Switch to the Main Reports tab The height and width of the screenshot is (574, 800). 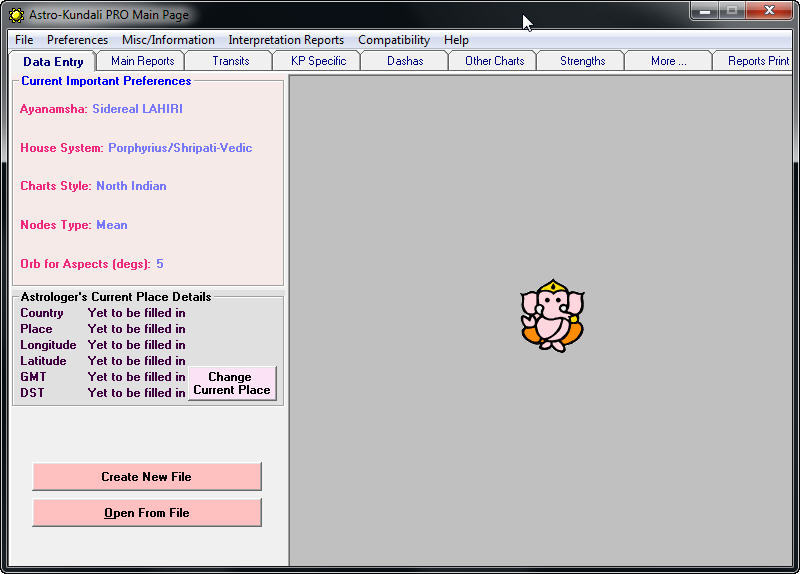(142, 61)
